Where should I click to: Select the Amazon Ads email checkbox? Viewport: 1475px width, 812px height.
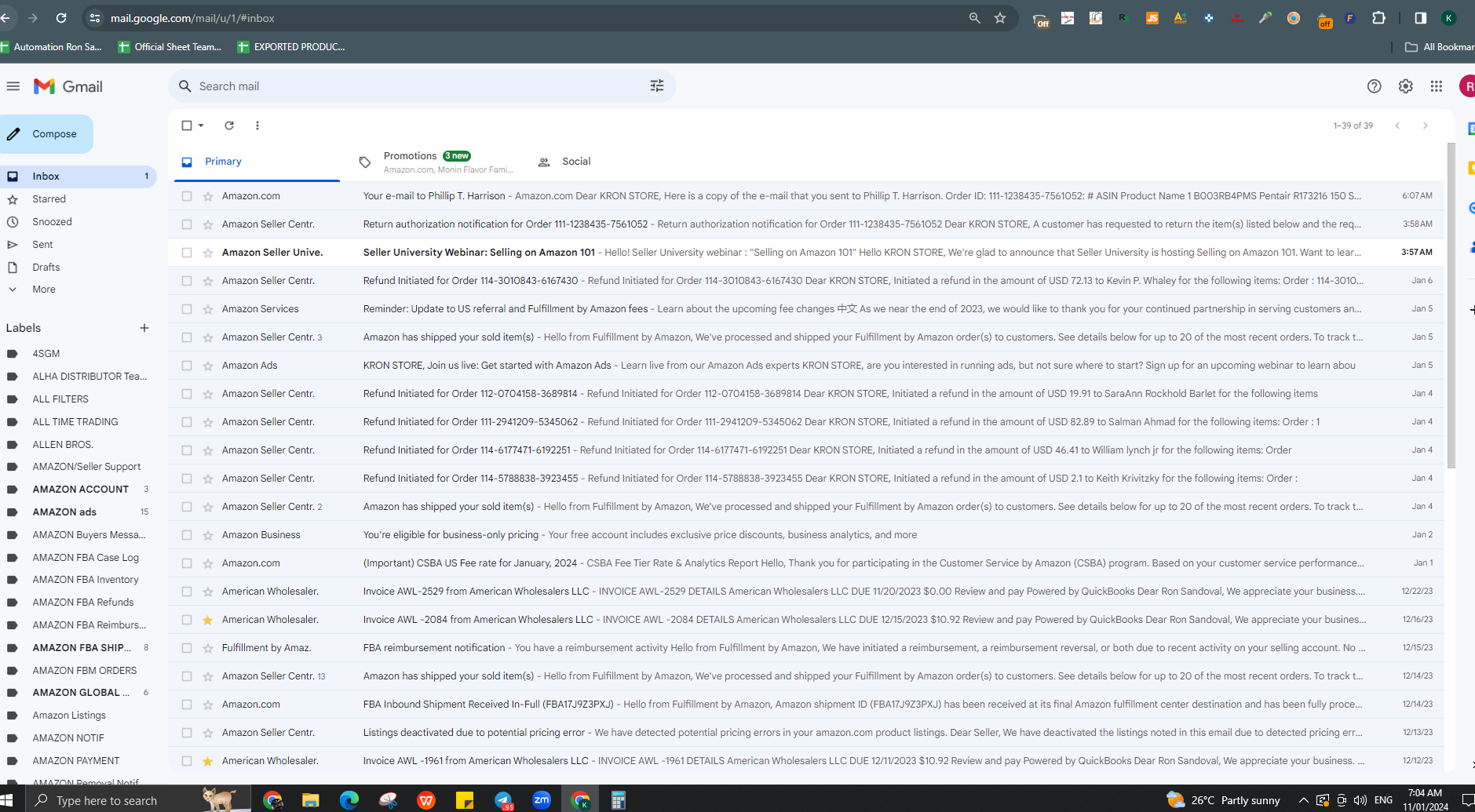click(187, 366)
